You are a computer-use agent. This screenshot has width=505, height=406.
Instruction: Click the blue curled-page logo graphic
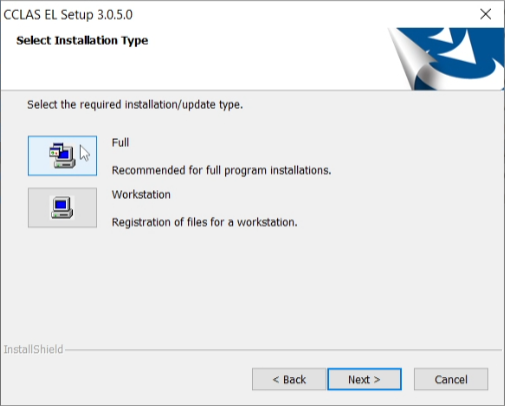pos(447,59)
